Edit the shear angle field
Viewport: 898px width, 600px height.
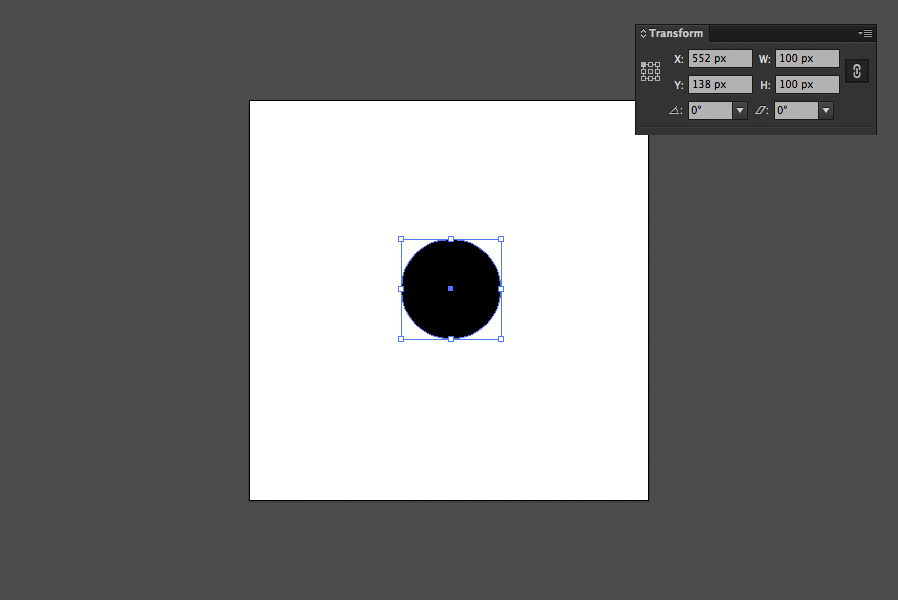796,110
